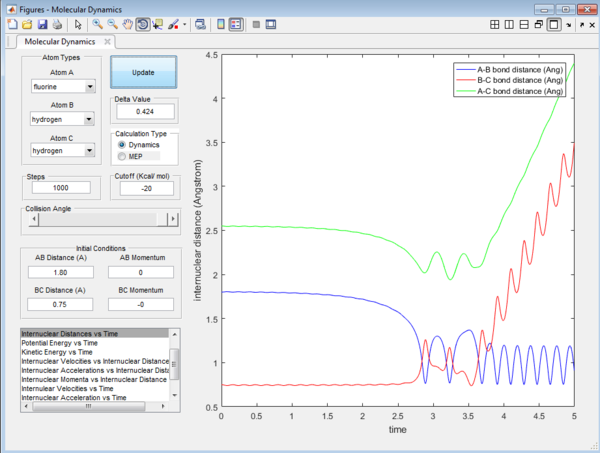Switch to the Molecular Dynamics tab
The image size is (600, 453).
click(x=62, y=41)
